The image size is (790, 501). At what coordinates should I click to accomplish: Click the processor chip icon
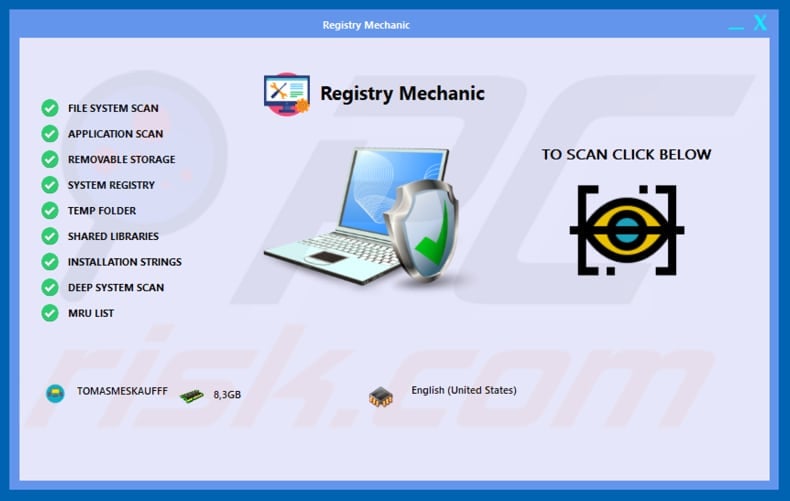point(381,397)
